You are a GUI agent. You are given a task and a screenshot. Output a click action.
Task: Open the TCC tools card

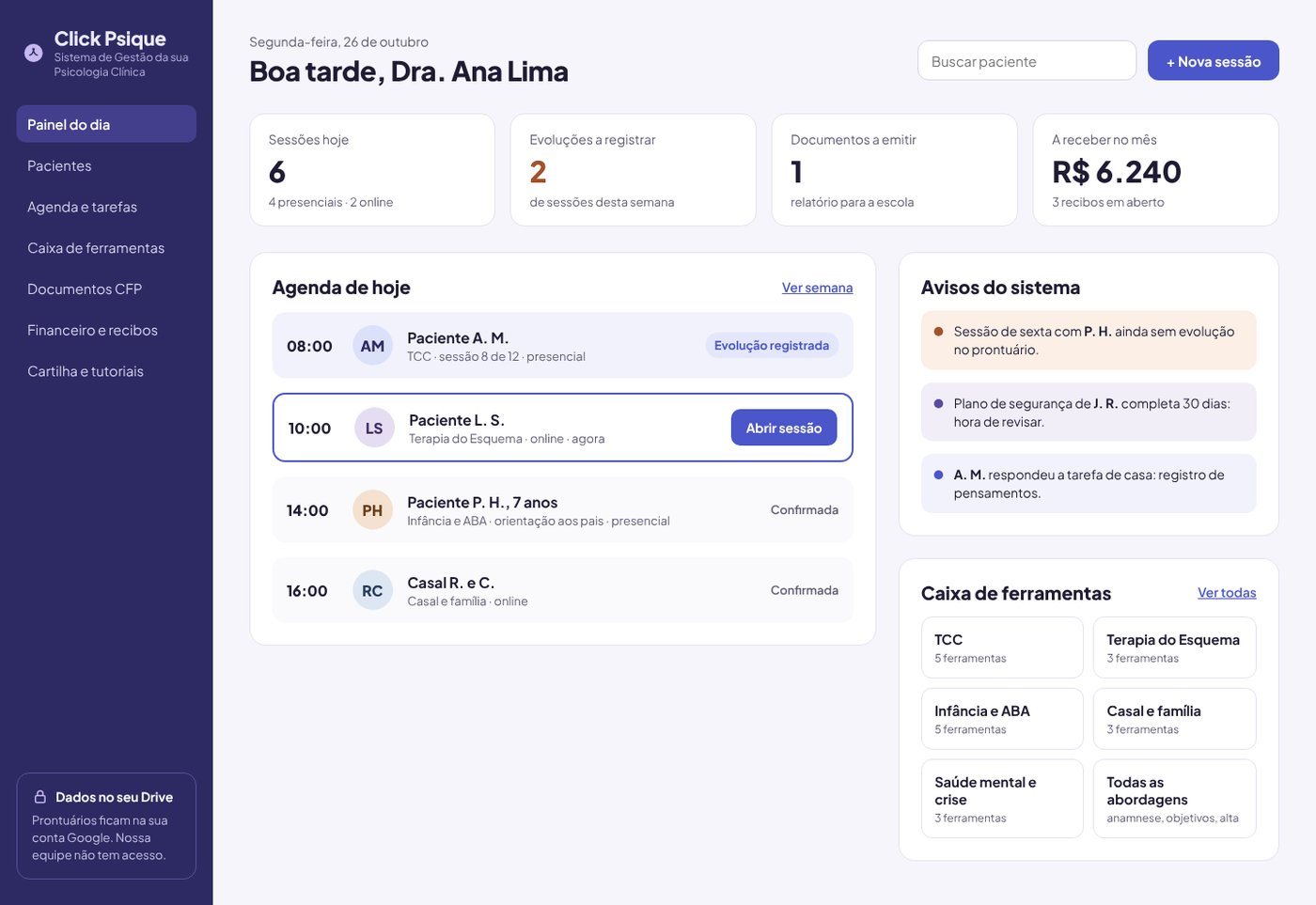(x=1002, y=648)
